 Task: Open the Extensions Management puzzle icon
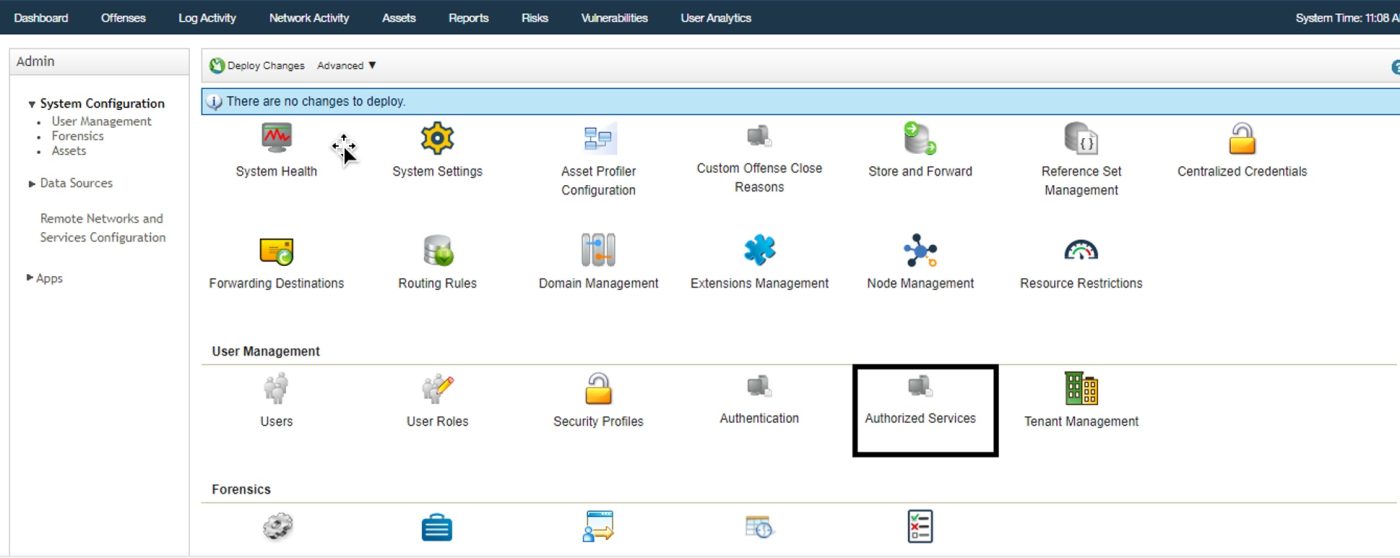[759, 250]
